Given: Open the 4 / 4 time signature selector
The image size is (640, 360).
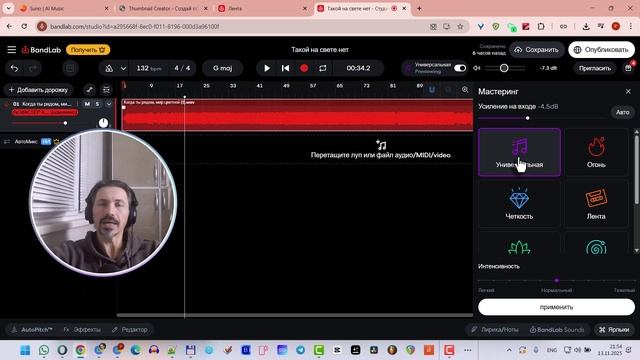Looking at the screenshot, I should pos(182,68).
